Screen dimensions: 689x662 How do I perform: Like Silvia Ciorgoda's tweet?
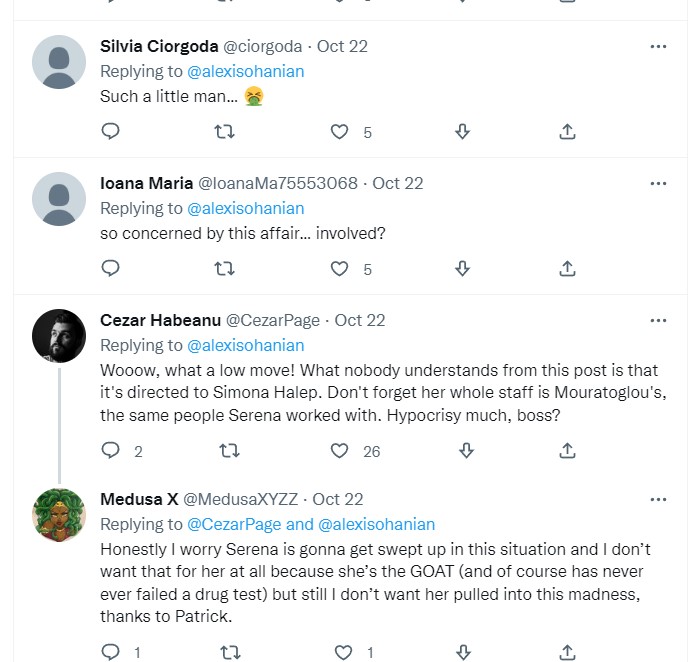[x=340, y=132]
